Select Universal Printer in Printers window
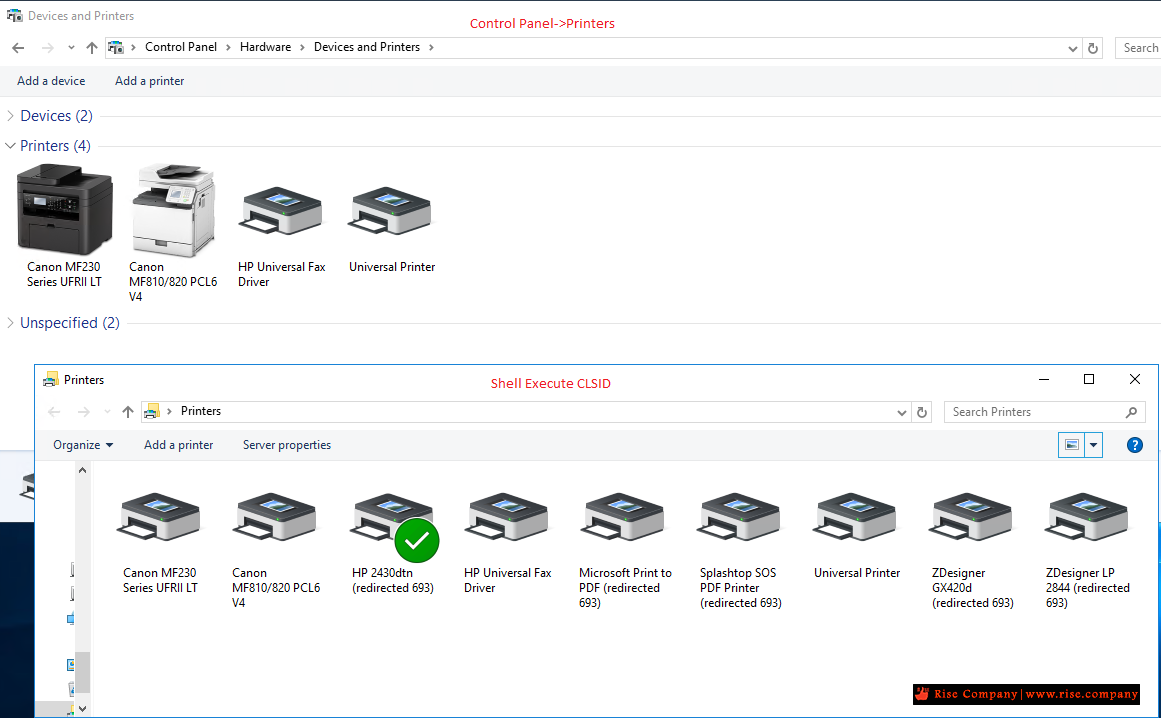Image resolution: width=1161 pixels, height=718 pixels. pyautogui.click(x=857, y=535)
